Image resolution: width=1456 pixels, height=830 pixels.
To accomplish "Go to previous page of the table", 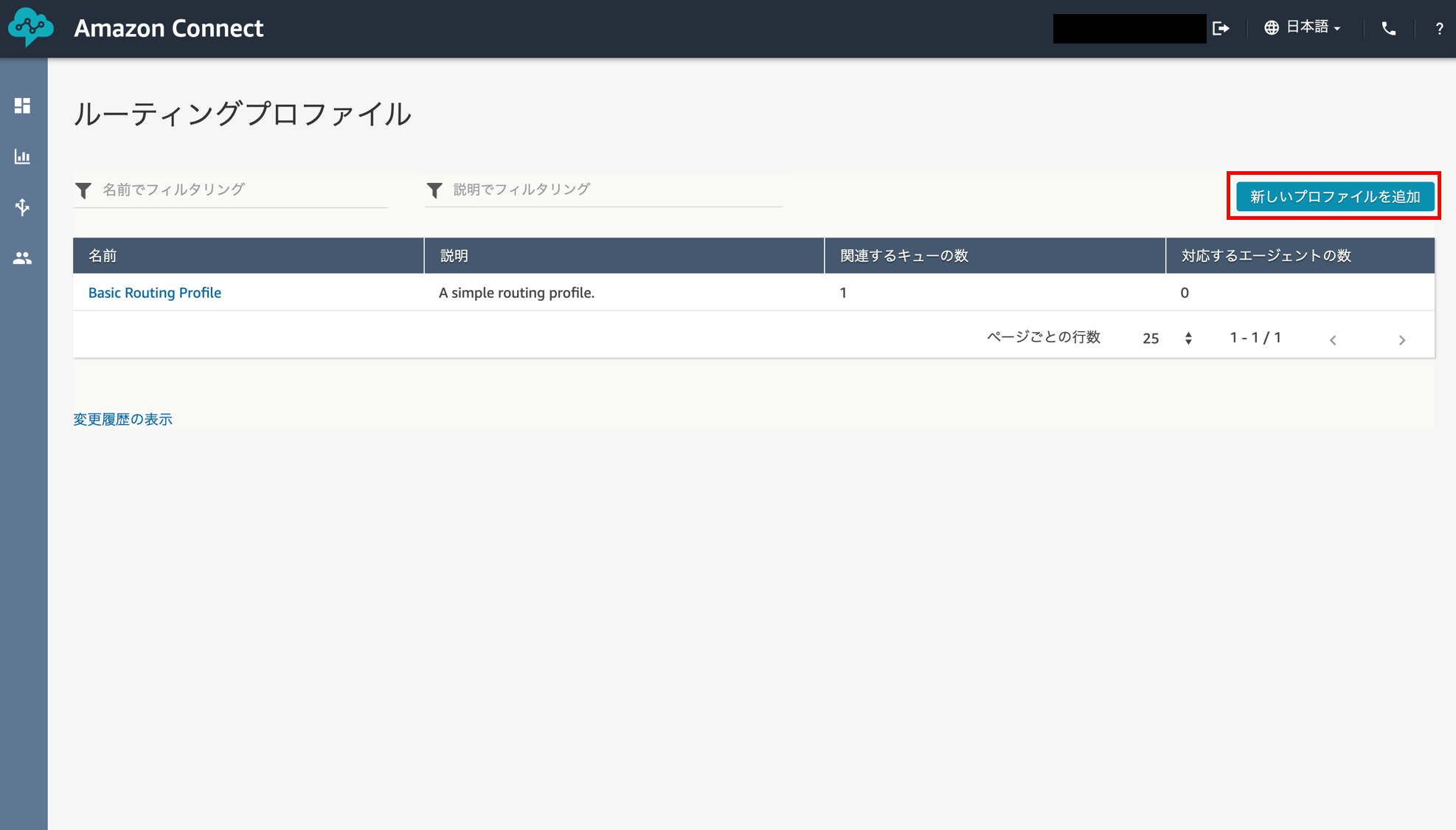I will pyautogui.click(x=1333, y=340).
